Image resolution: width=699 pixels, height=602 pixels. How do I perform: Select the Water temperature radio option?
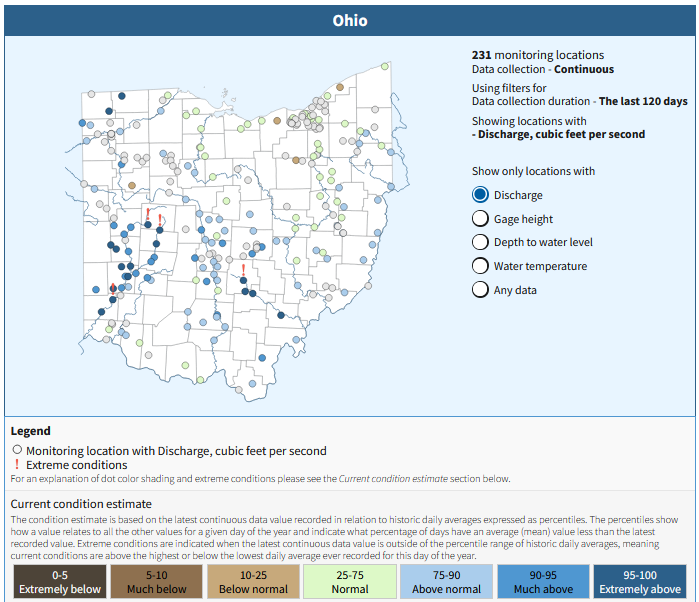480,266
